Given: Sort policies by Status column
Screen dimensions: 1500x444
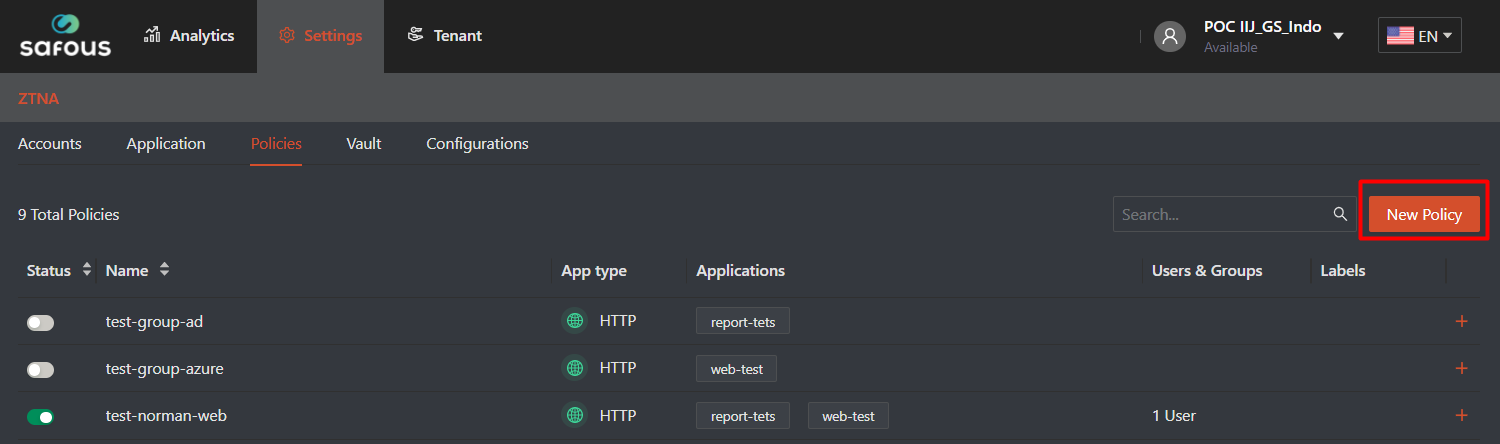Looking at the screenshot, I should (x=87, y=270).
